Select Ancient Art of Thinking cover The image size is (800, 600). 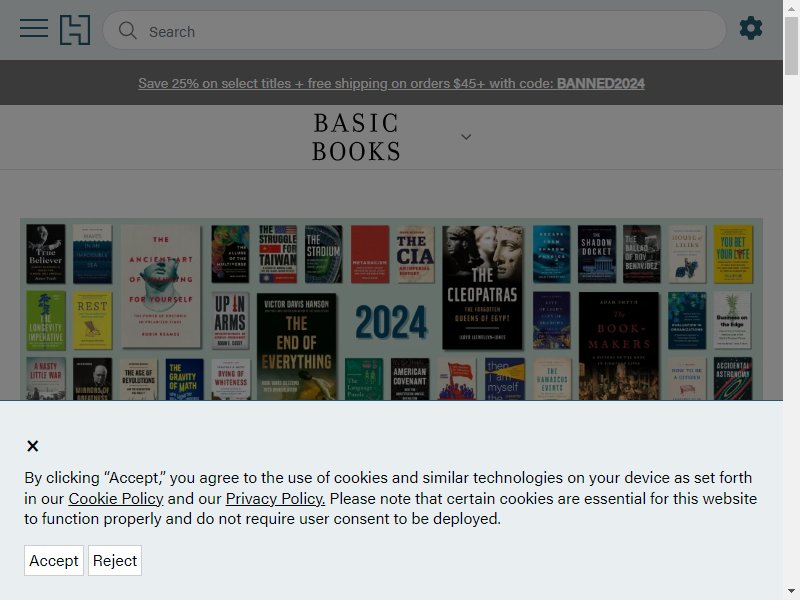point(161,287)
